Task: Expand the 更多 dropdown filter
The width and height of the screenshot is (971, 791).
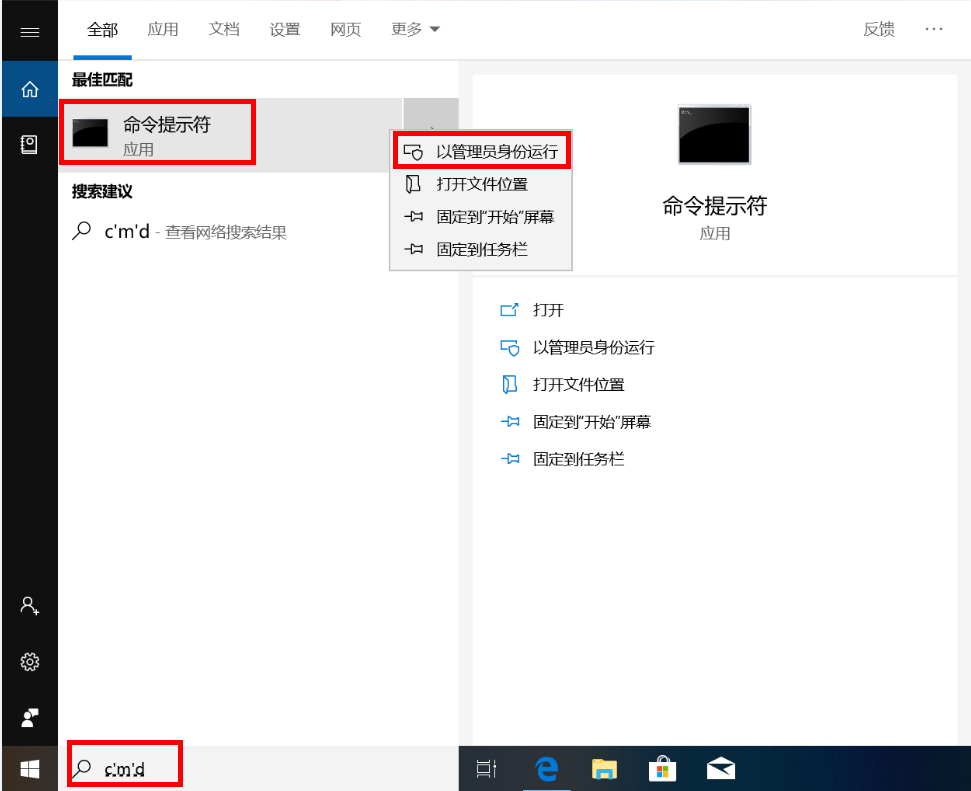Action: pos(415,30)
